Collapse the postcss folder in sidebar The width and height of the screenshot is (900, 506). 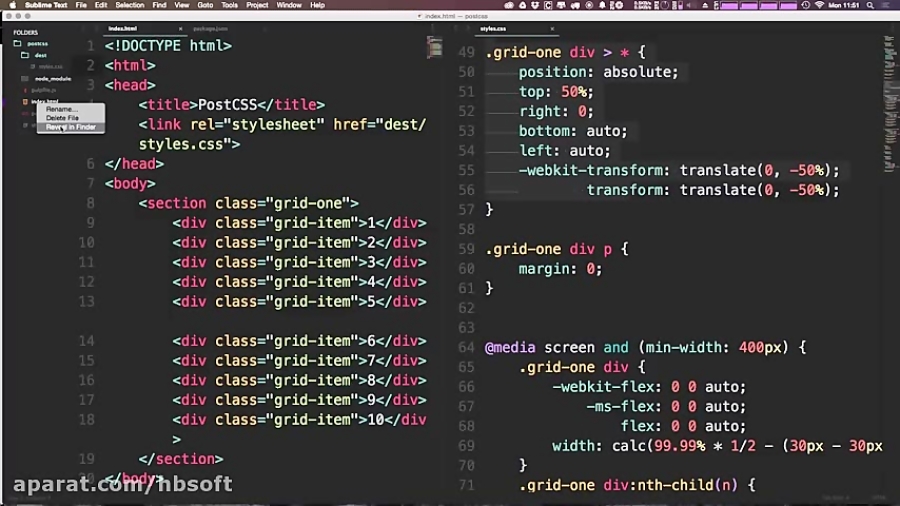coord(37,44)
